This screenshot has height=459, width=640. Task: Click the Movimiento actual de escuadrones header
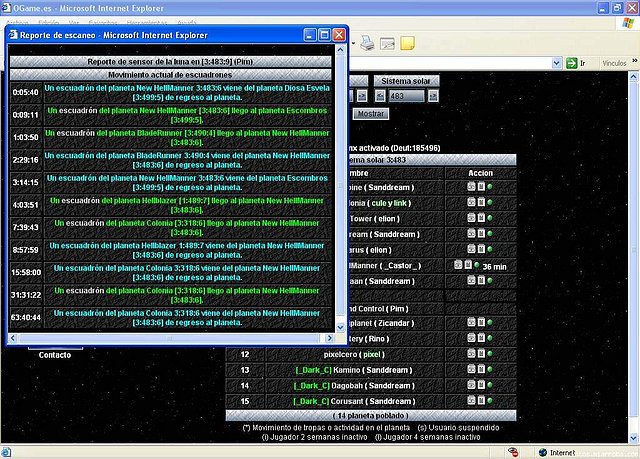[170, 75]
